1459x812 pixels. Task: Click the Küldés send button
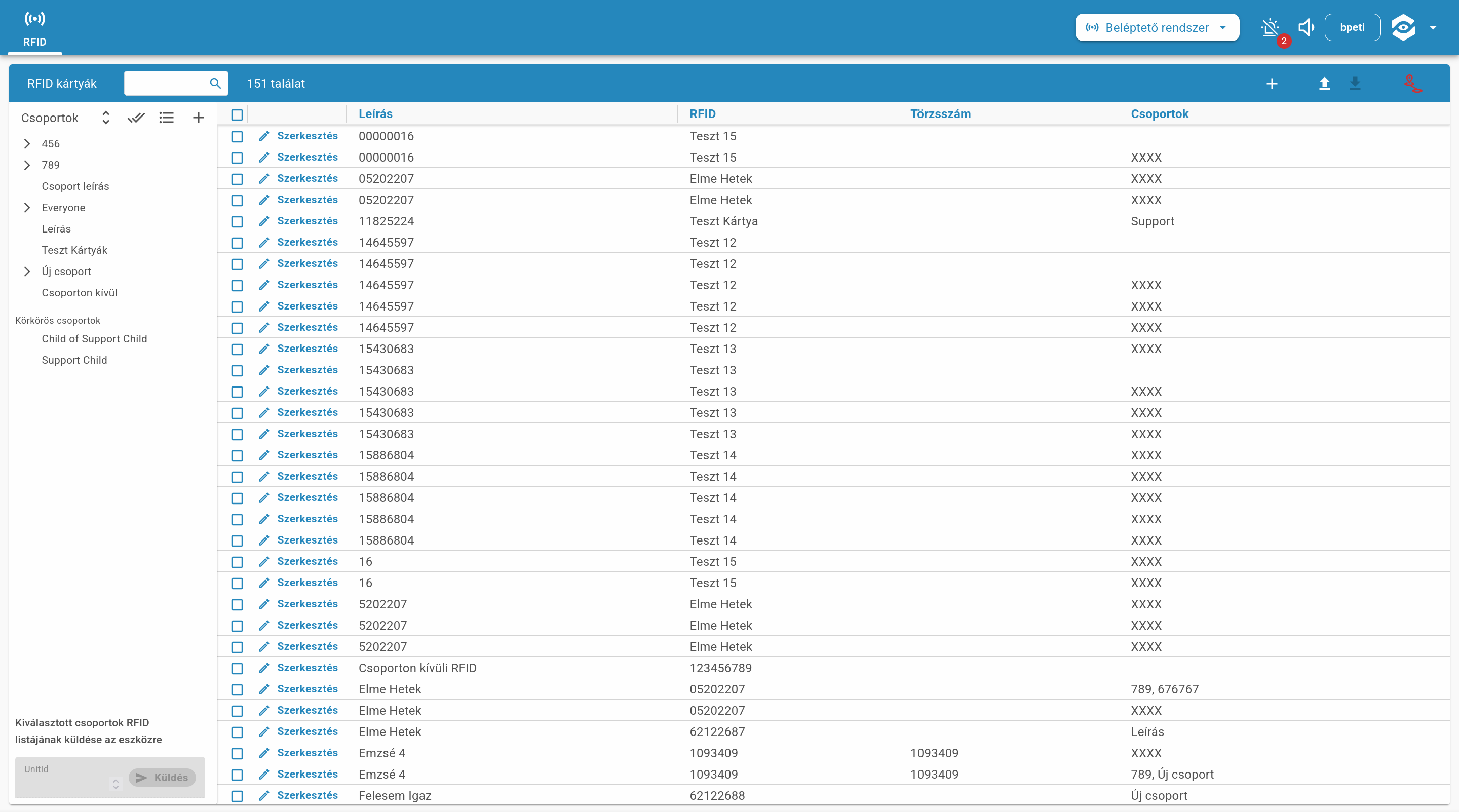click(162, 778)
